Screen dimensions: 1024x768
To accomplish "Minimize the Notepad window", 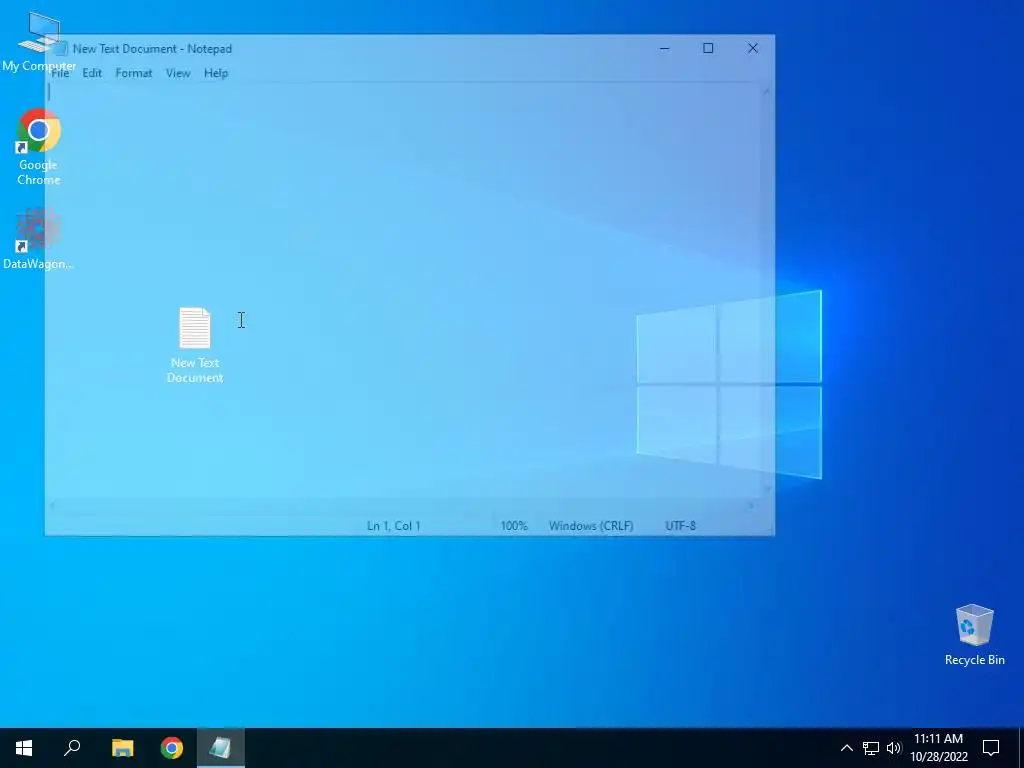I will tap(665, 48).
